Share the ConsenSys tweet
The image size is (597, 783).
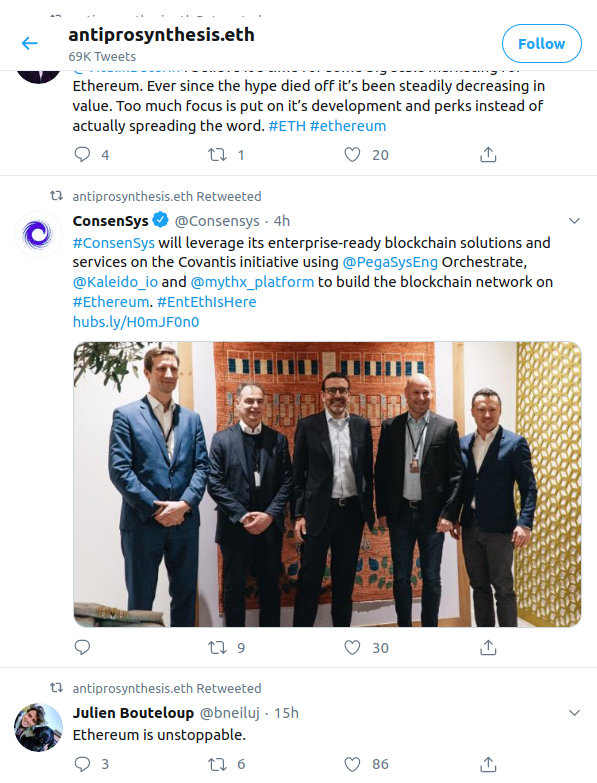coord(488,648)
